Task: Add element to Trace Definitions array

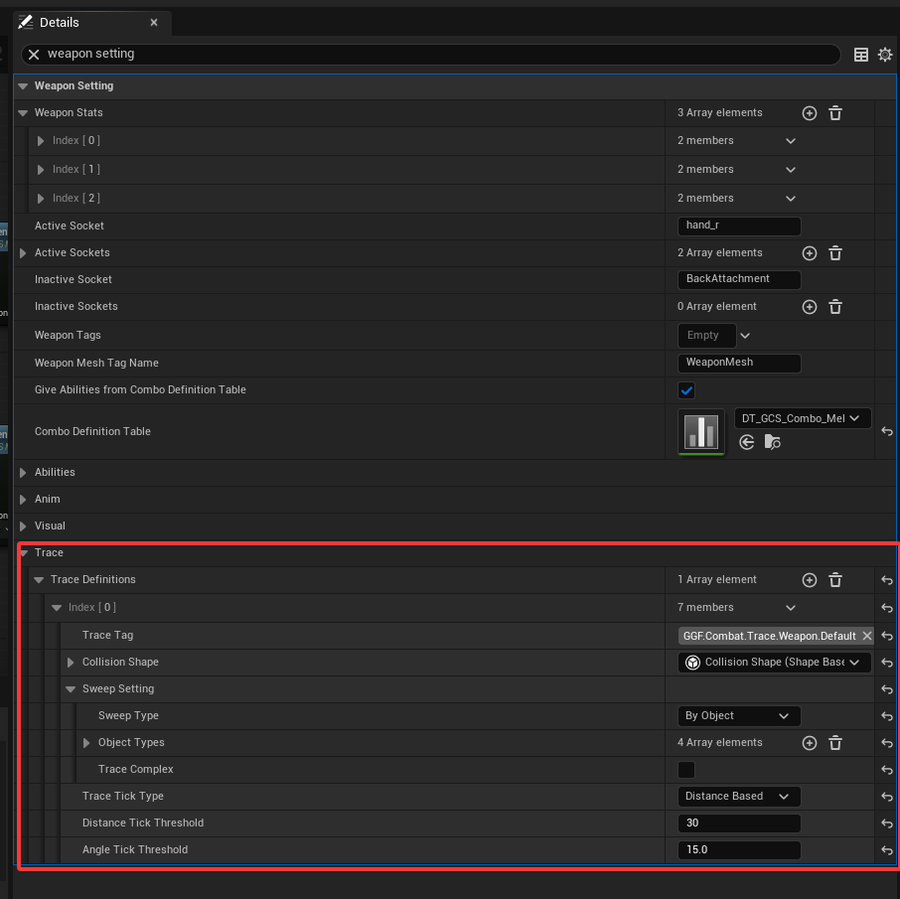Action: pos(809,580)
